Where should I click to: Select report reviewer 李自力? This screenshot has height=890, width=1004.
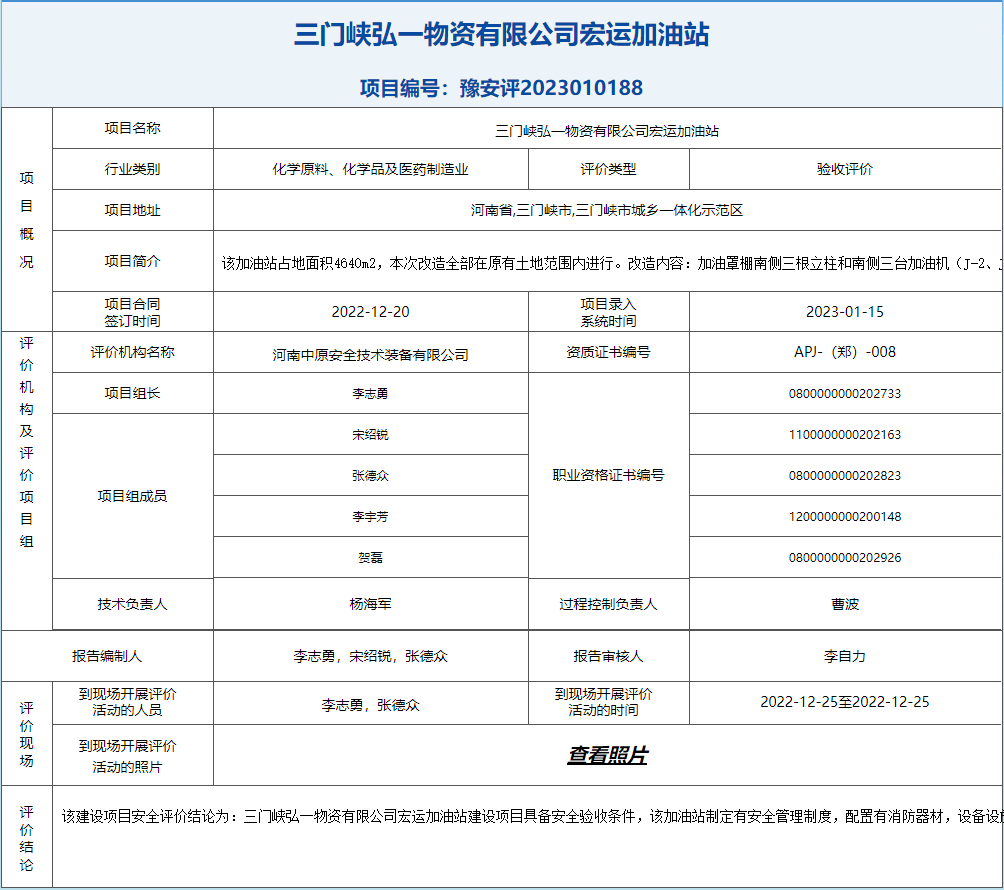pos(845,656)
